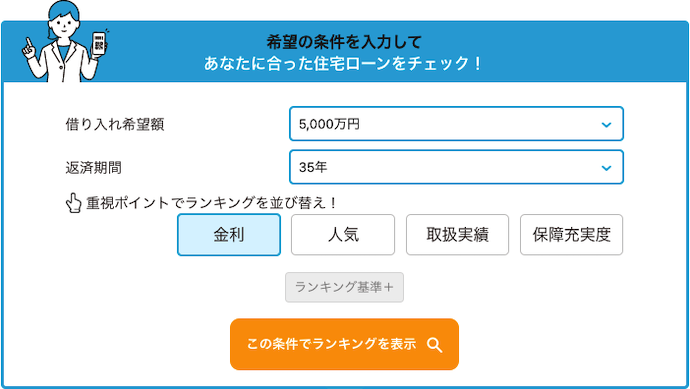Click the あなたに合った住宅ローンをチェック！ subtitle
Screen dimensions: 690x389
pos(343,63)
